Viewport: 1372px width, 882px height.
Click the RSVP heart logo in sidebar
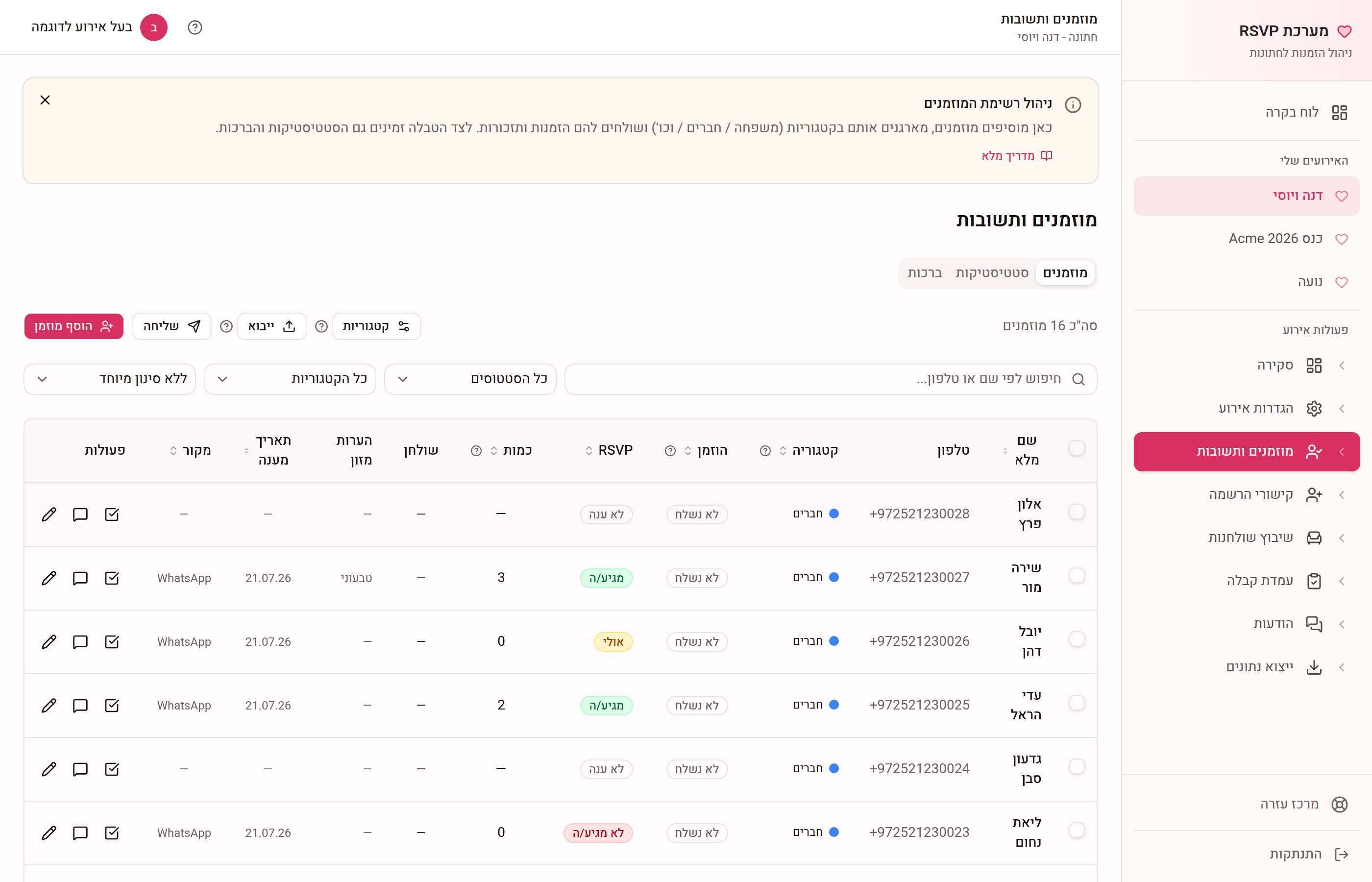[x=1344, y=31]
